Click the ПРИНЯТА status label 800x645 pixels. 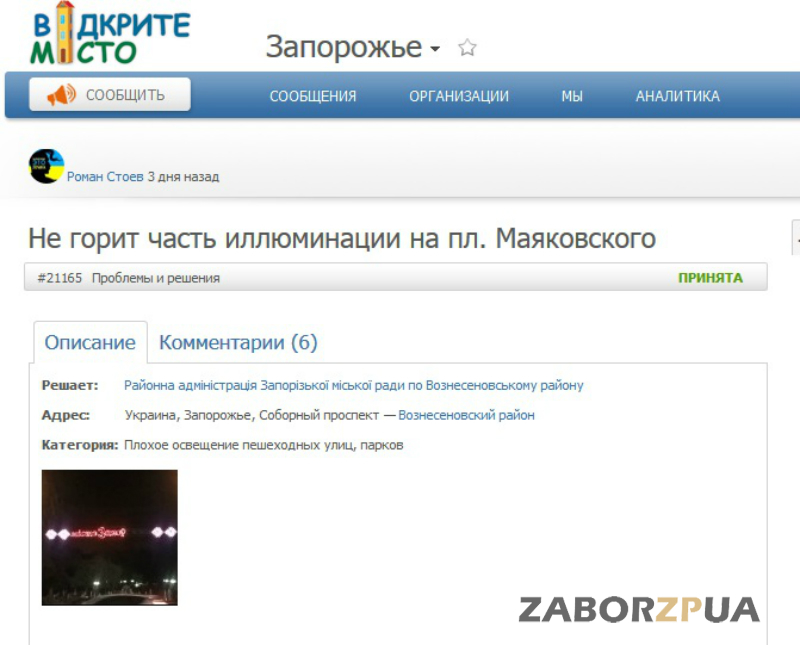point(710,278)
